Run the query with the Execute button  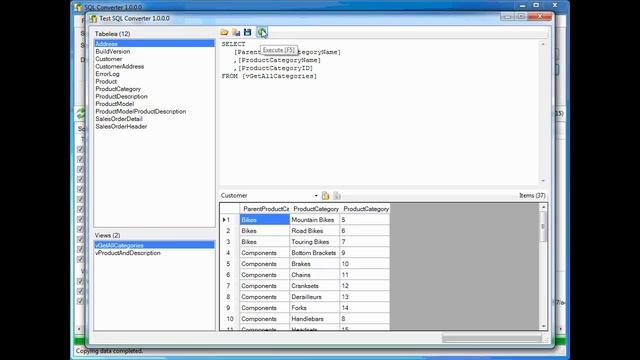262,32
